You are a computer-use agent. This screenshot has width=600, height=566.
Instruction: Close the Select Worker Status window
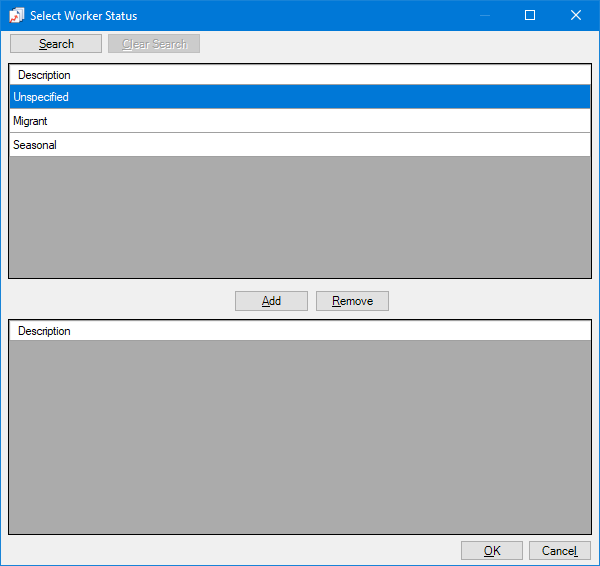click(x=576, y=15)
